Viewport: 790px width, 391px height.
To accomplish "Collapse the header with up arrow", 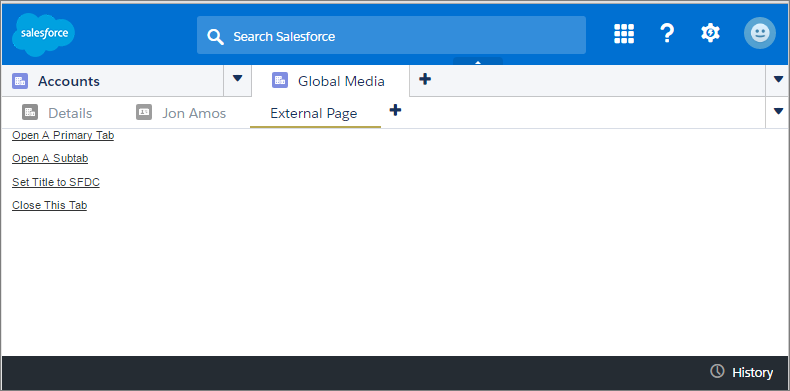I will (478, 61).
